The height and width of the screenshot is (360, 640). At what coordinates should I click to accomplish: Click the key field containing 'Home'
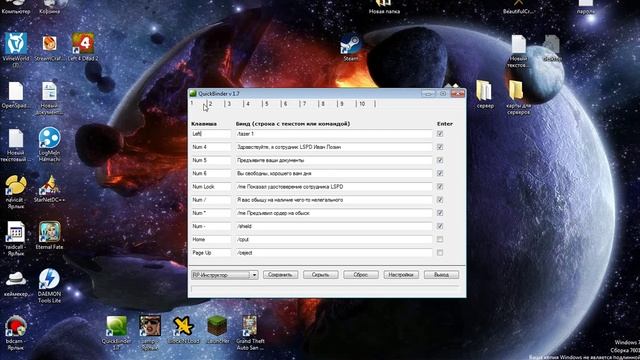pyautogui.click(x=211, y=240)
